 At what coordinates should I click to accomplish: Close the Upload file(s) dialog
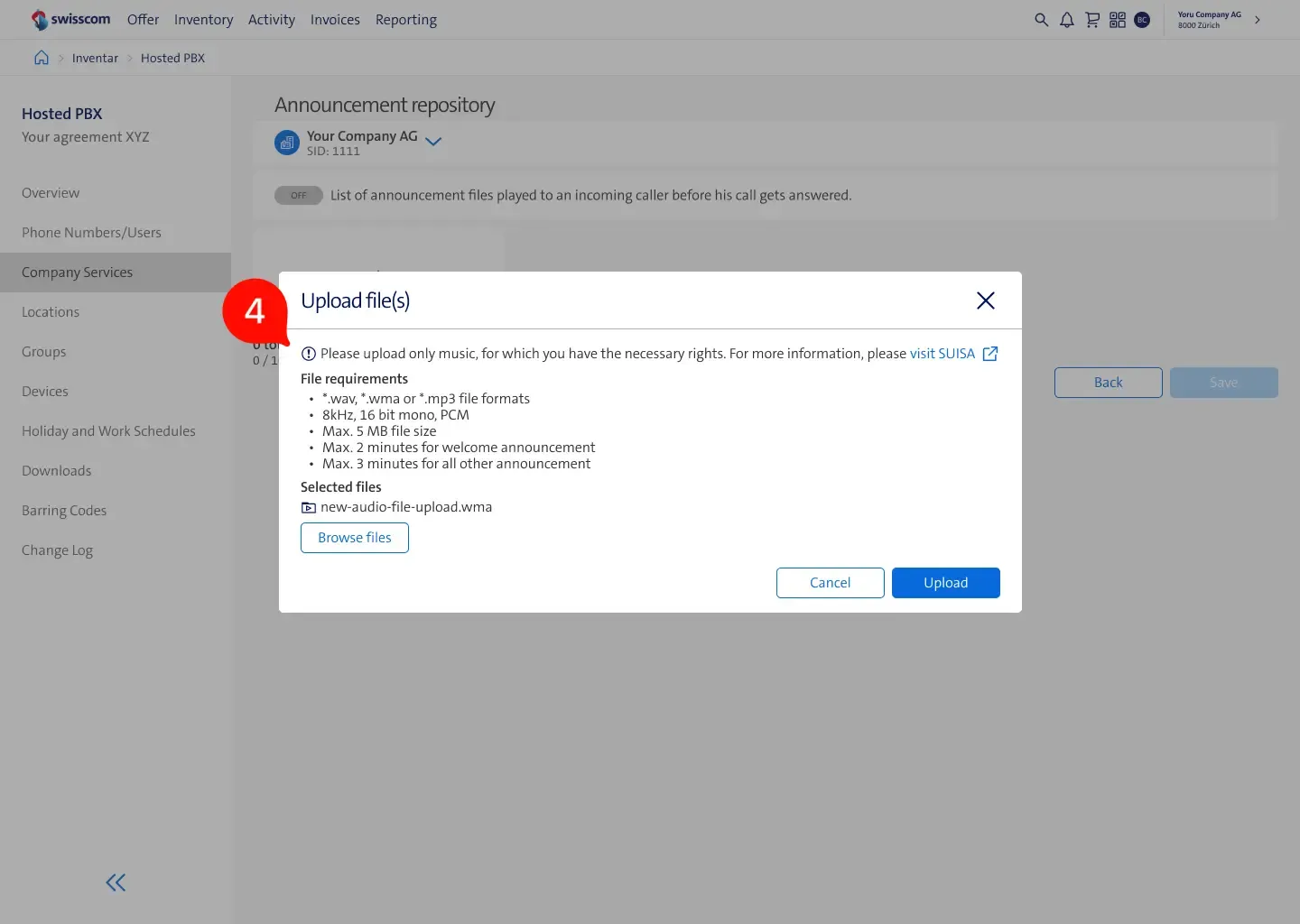[985, 300]
